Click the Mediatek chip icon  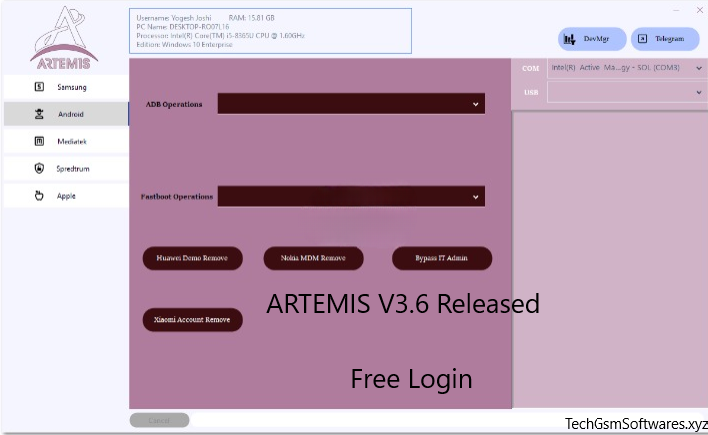(x=39, y=141)
